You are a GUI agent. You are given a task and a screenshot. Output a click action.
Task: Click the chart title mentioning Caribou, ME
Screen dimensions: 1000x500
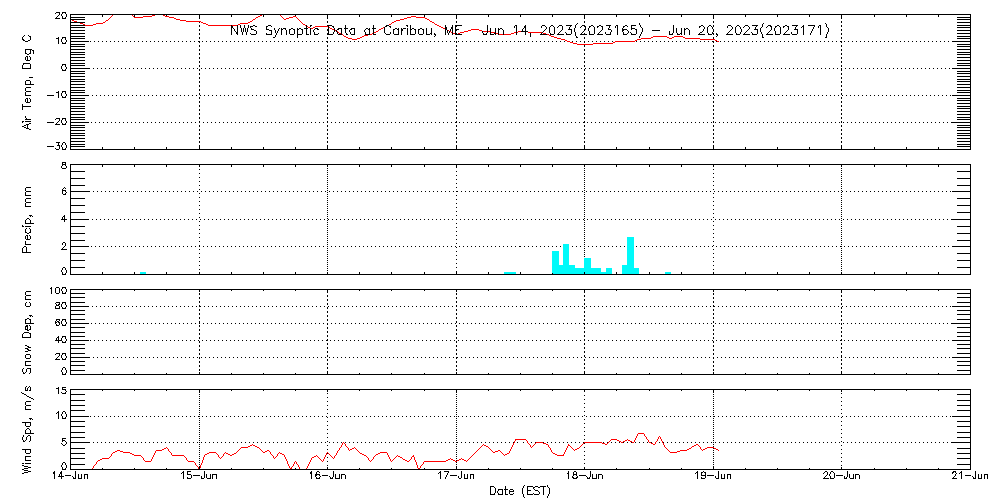point(529,30)
